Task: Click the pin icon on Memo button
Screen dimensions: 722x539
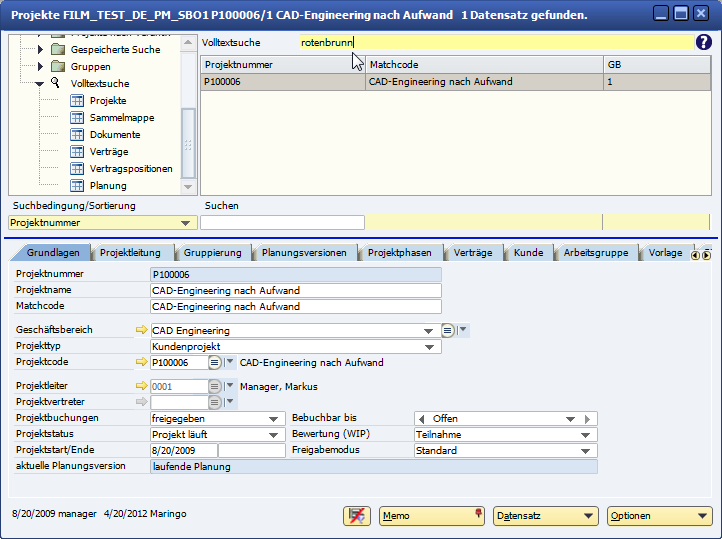Action: pos(478,512)
